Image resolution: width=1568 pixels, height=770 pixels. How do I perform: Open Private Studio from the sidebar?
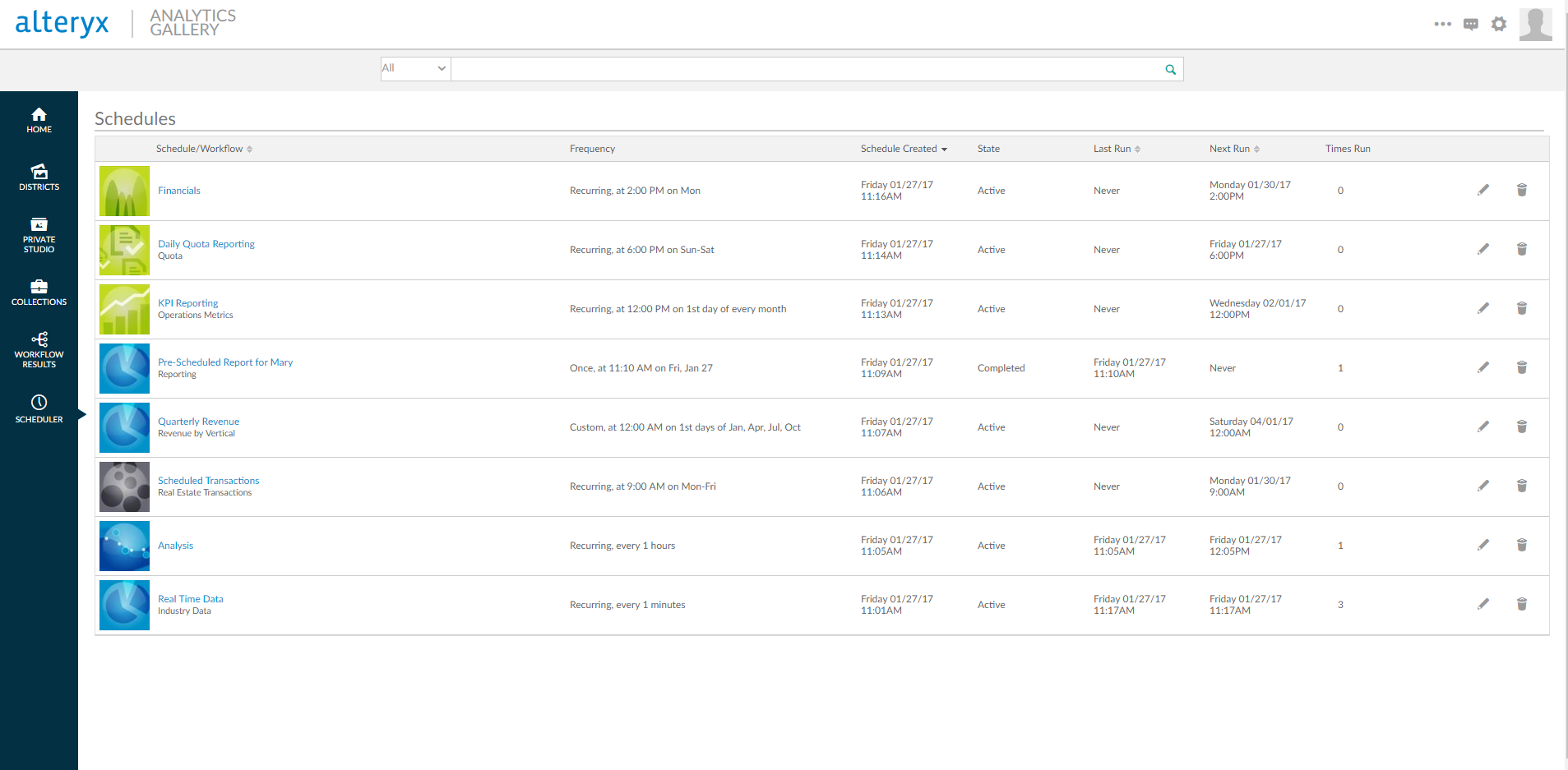39,235
